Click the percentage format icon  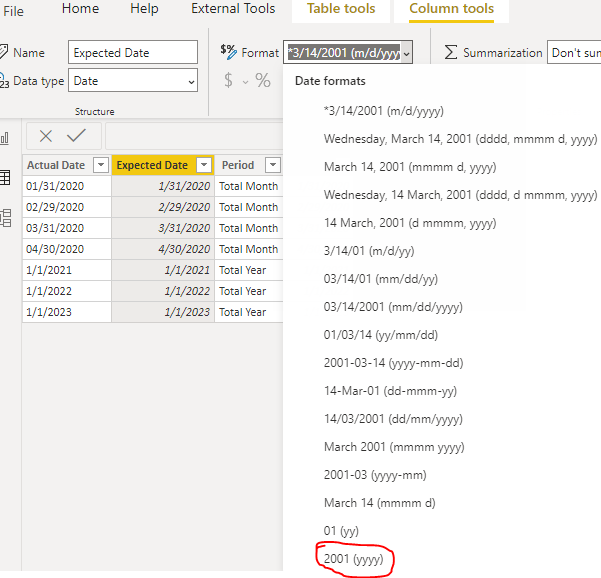point(263,80)
